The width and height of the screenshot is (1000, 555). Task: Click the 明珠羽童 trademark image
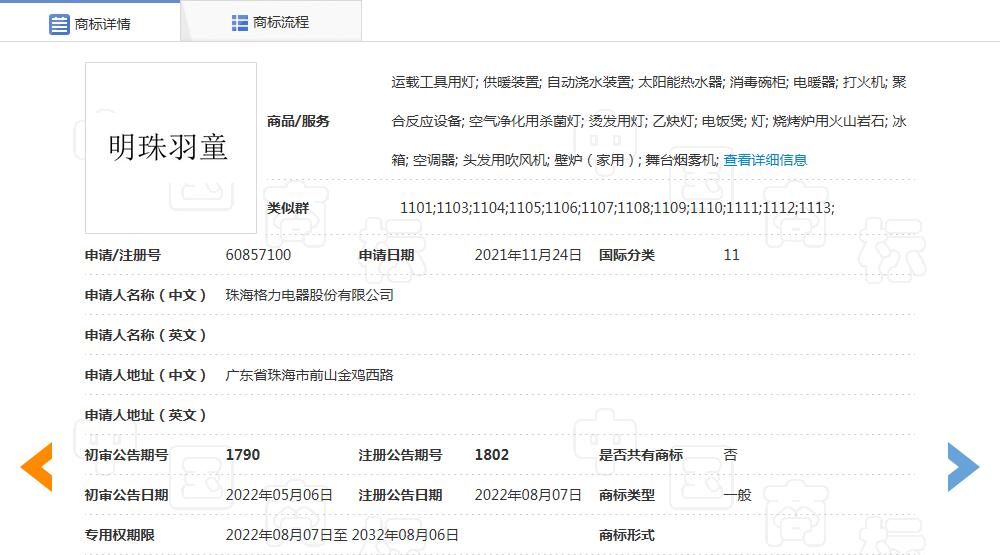(x=171, y=148)
